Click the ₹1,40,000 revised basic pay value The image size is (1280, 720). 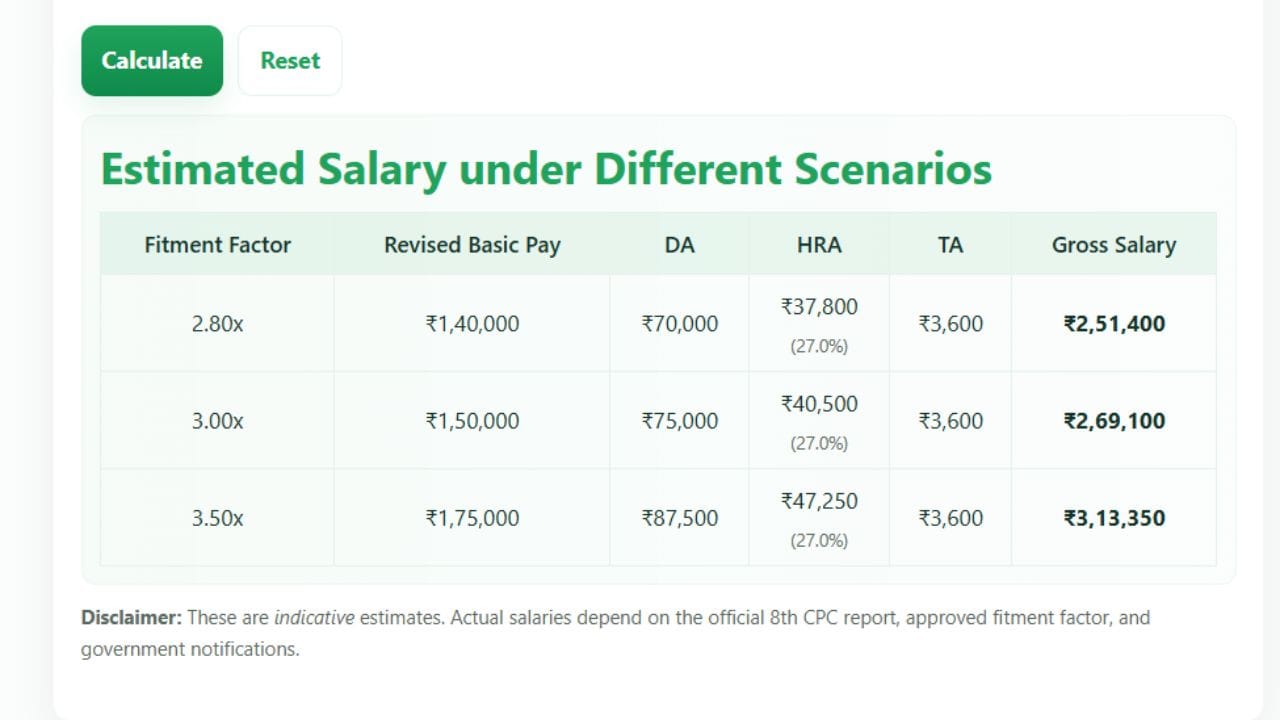(x=472, y=324)
